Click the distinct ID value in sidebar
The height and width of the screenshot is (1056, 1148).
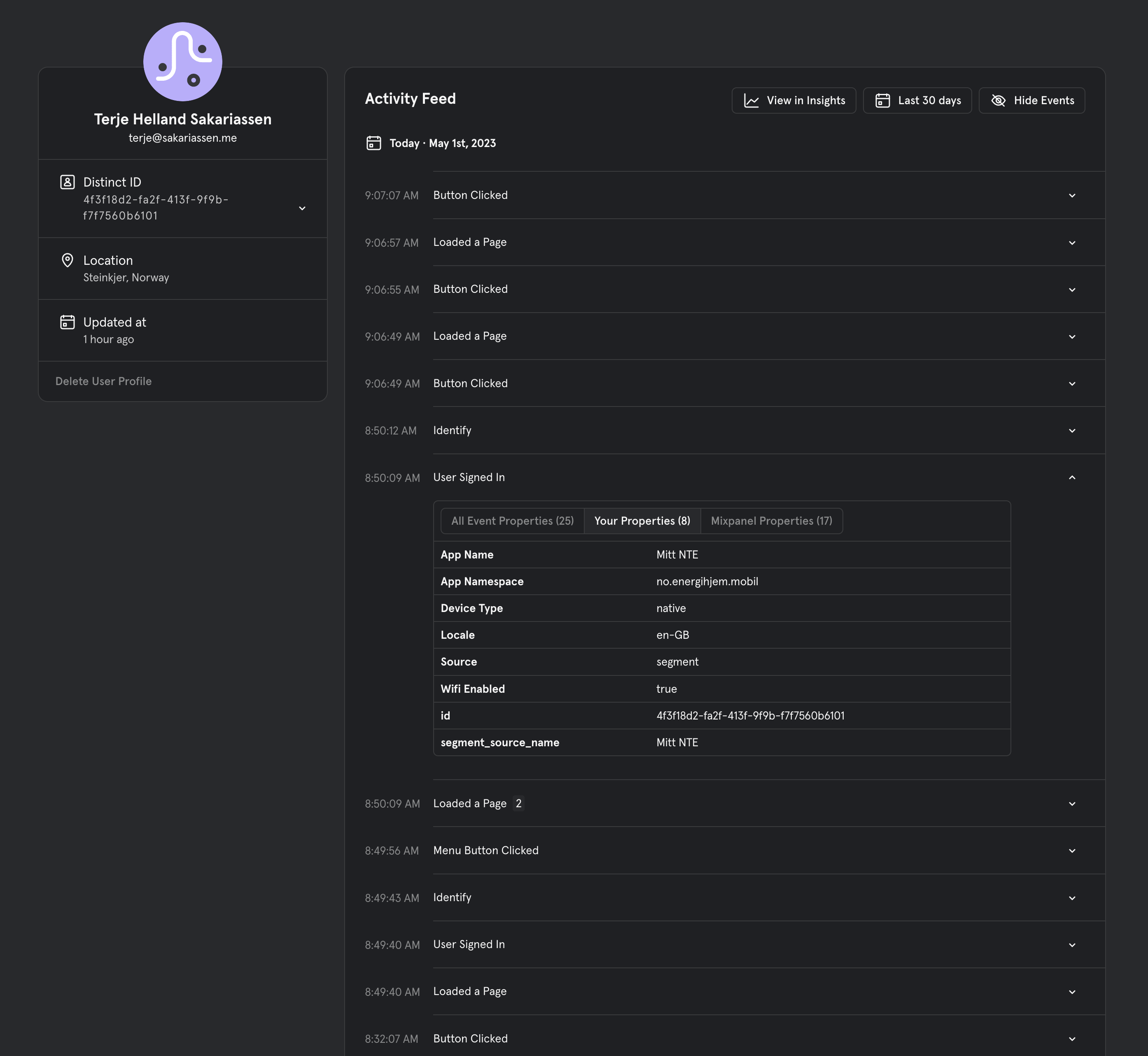tap(156, 208)
